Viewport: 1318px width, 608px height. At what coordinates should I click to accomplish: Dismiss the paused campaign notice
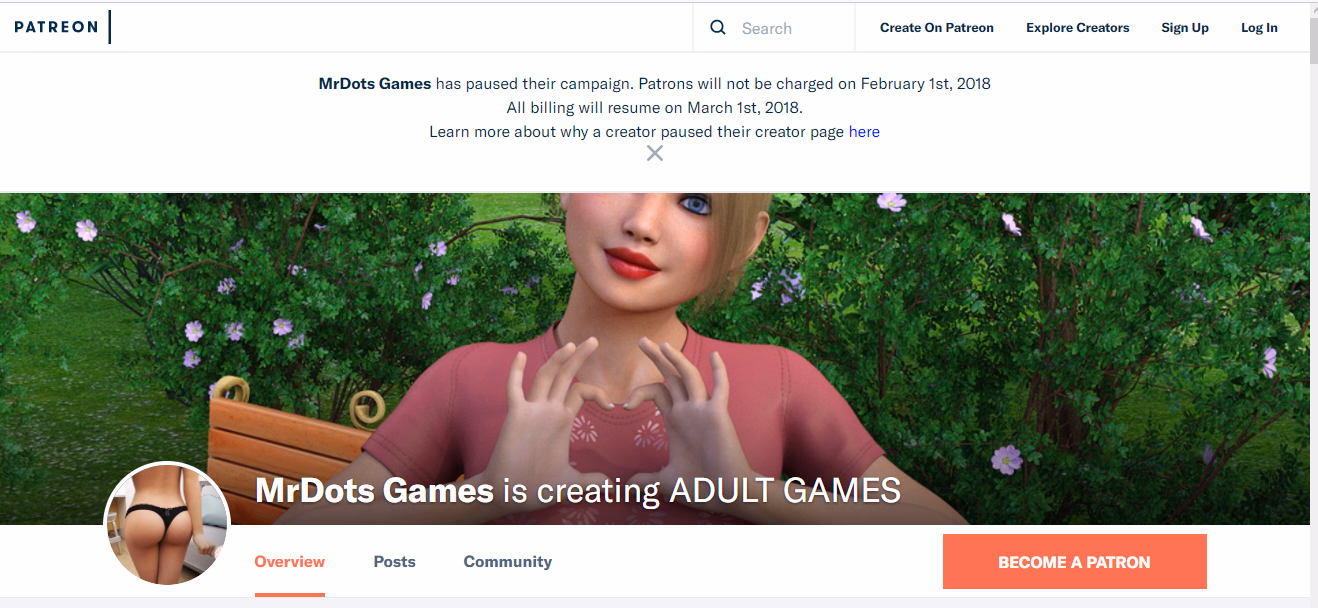655,153
